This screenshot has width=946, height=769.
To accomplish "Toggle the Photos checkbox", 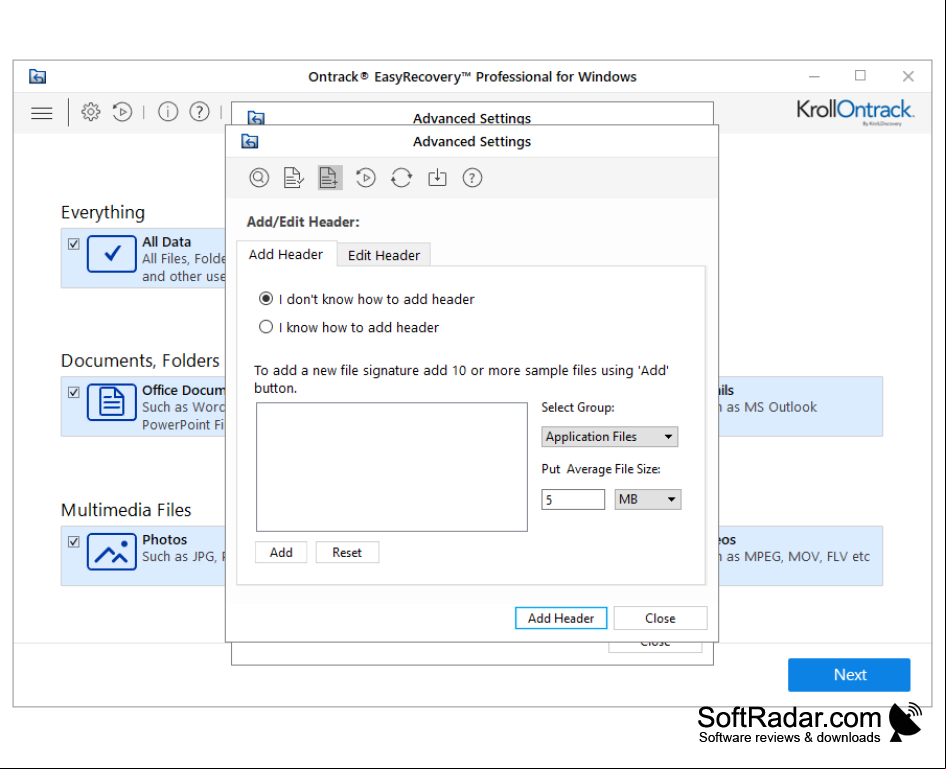I will (74, 542).
